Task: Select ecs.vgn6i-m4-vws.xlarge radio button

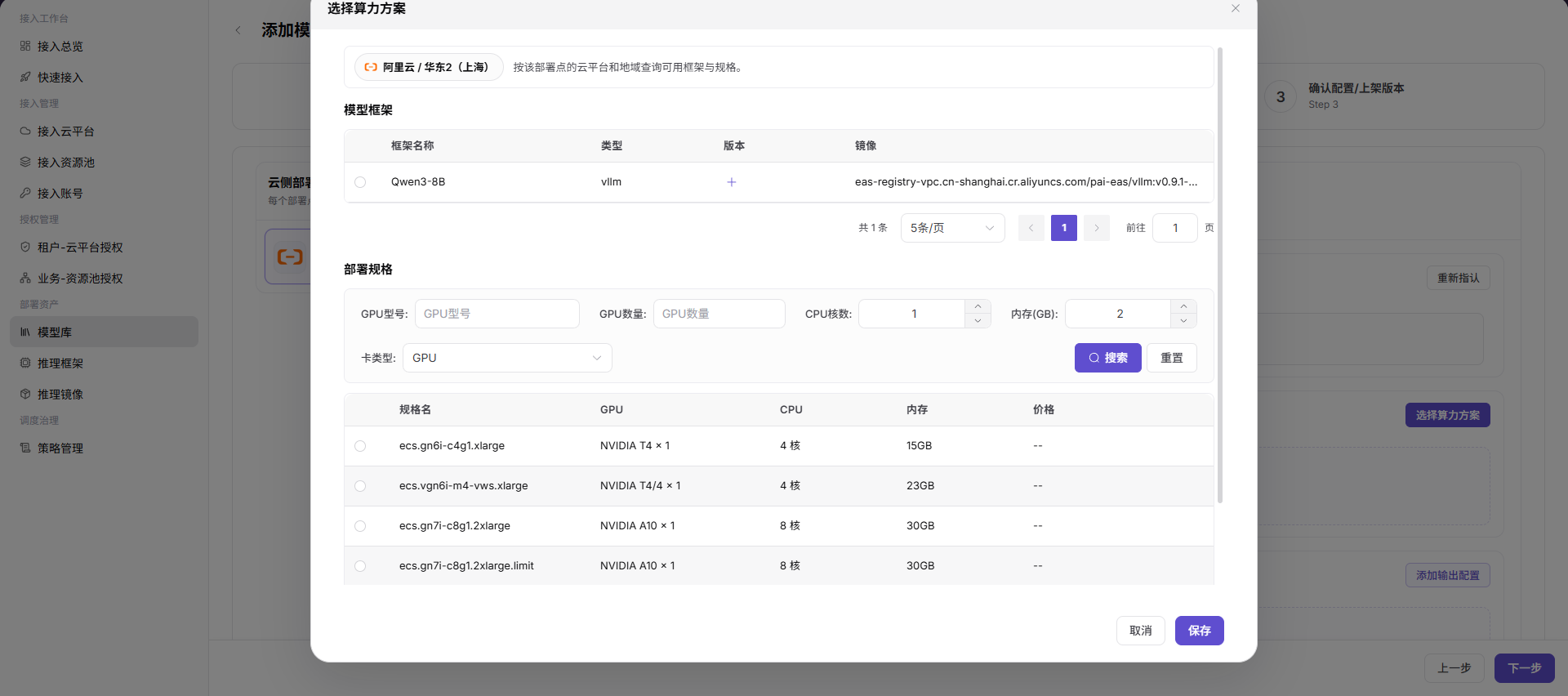Action: 360,486
